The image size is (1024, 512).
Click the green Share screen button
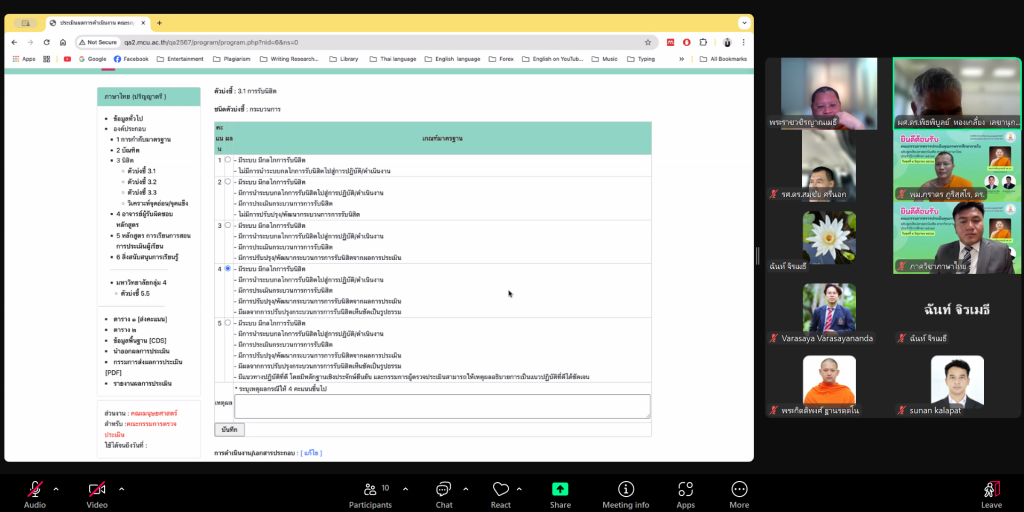[560, 494]
